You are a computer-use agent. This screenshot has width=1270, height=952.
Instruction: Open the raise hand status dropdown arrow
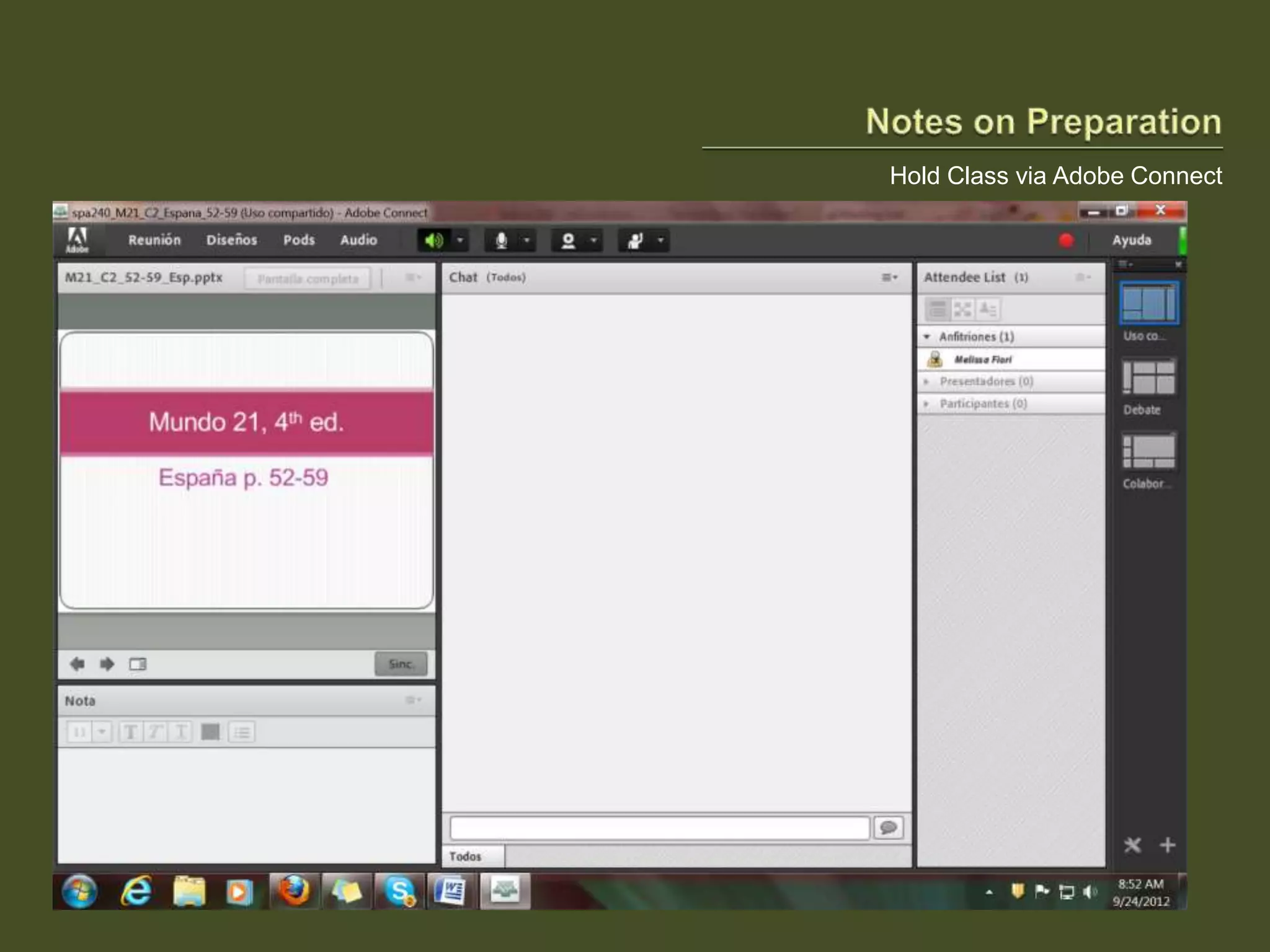[x=661, y=240]
